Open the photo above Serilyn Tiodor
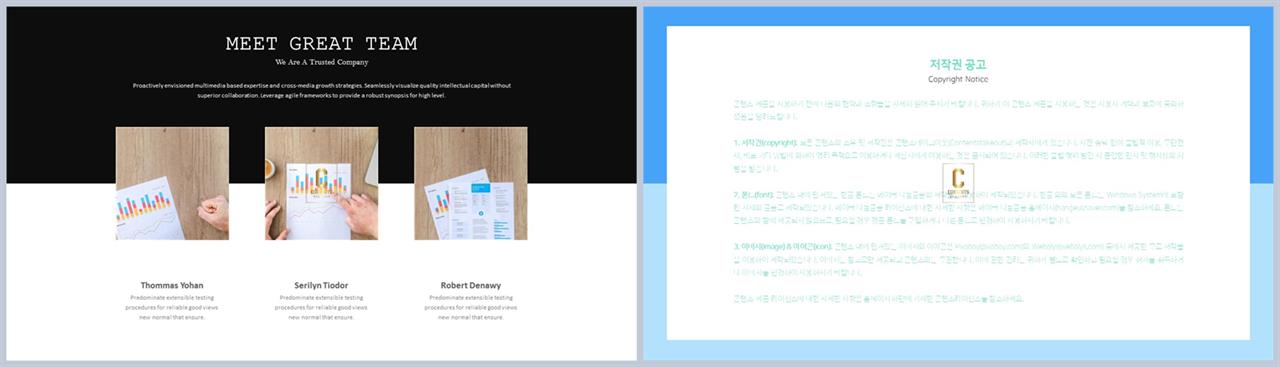This screenshot has height=367, width=1280. tap(321, 183)
